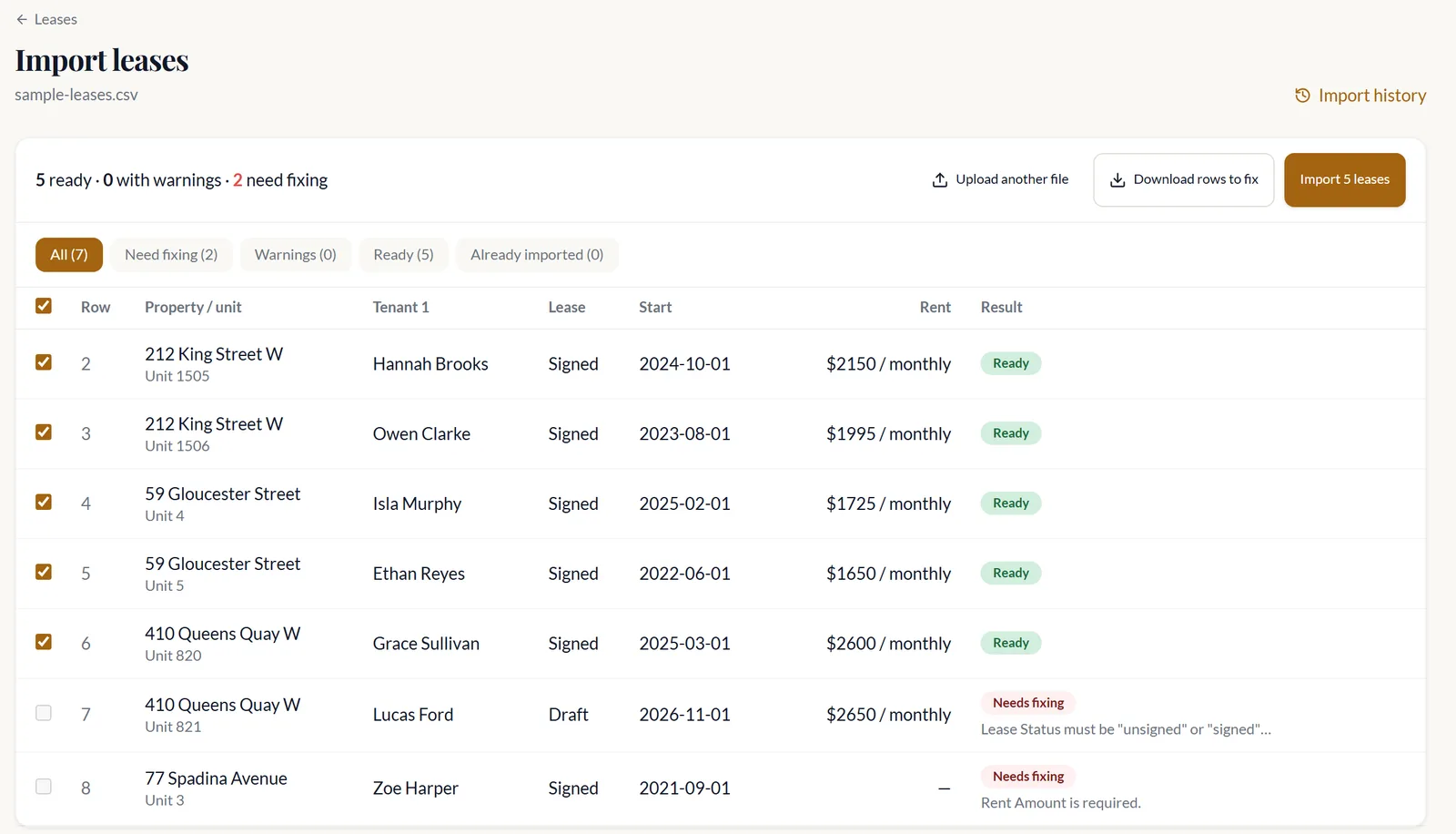Click the sample-leases.csv file name
Viewport: 1456px width, 834px height.
click(76, 95)
